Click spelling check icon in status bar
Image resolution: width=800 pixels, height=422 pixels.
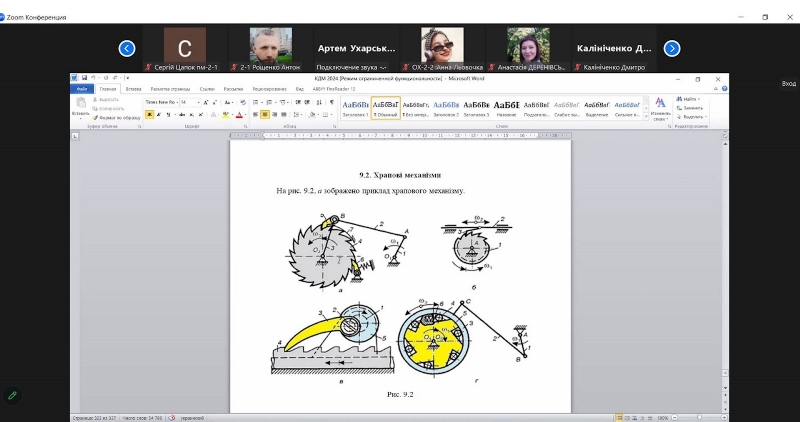tap(172, 418)
